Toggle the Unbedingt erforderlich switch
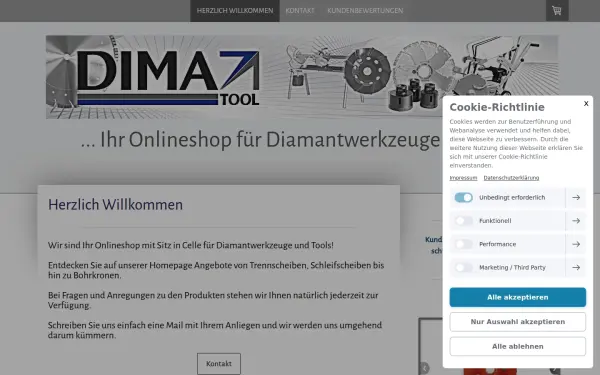The height and width of the screenshot is (375, 600). (x=463, y=197)
